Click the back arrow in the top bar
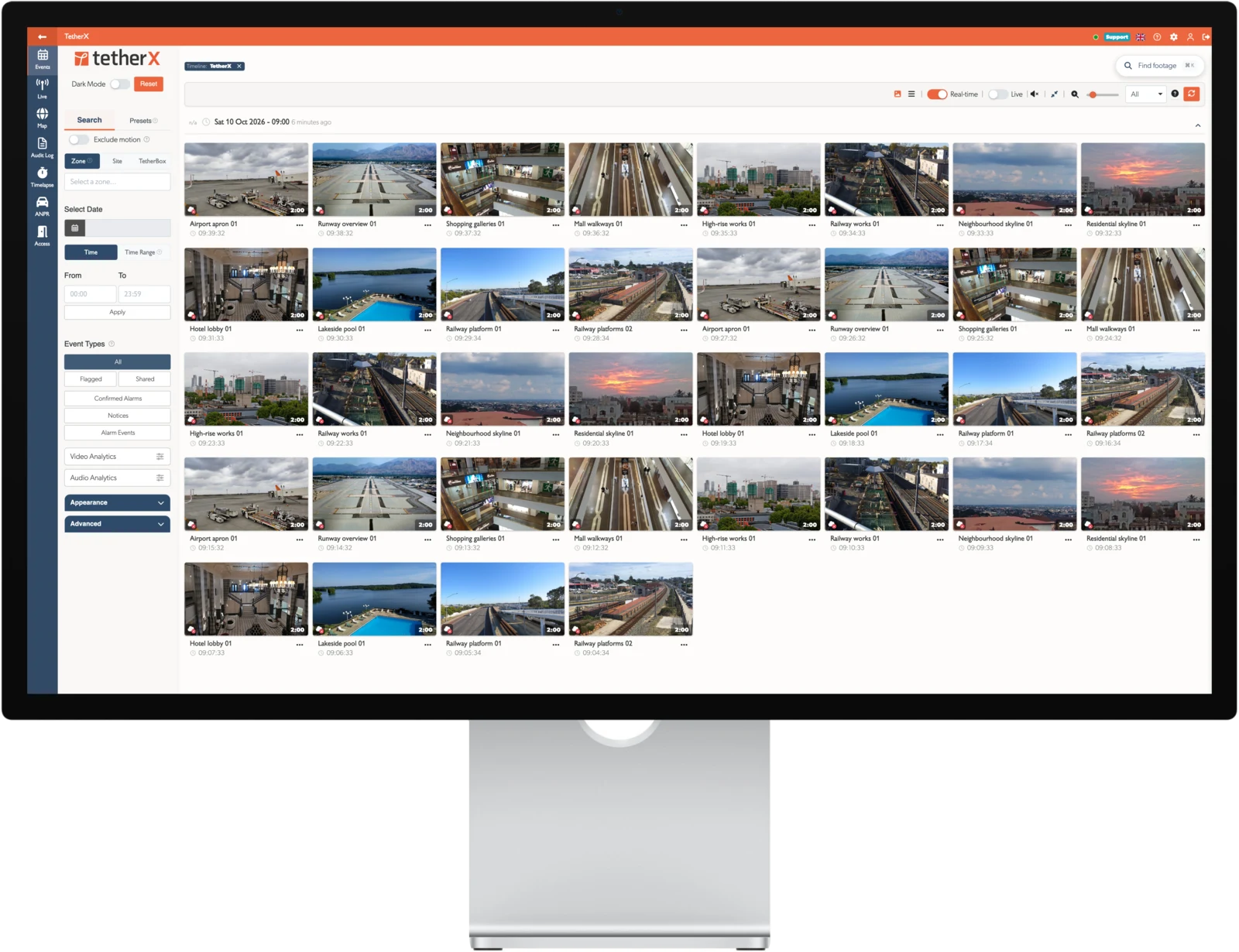Image resolution: width=1239 pixels, height=952 pixels. click(x=42, y=36)
